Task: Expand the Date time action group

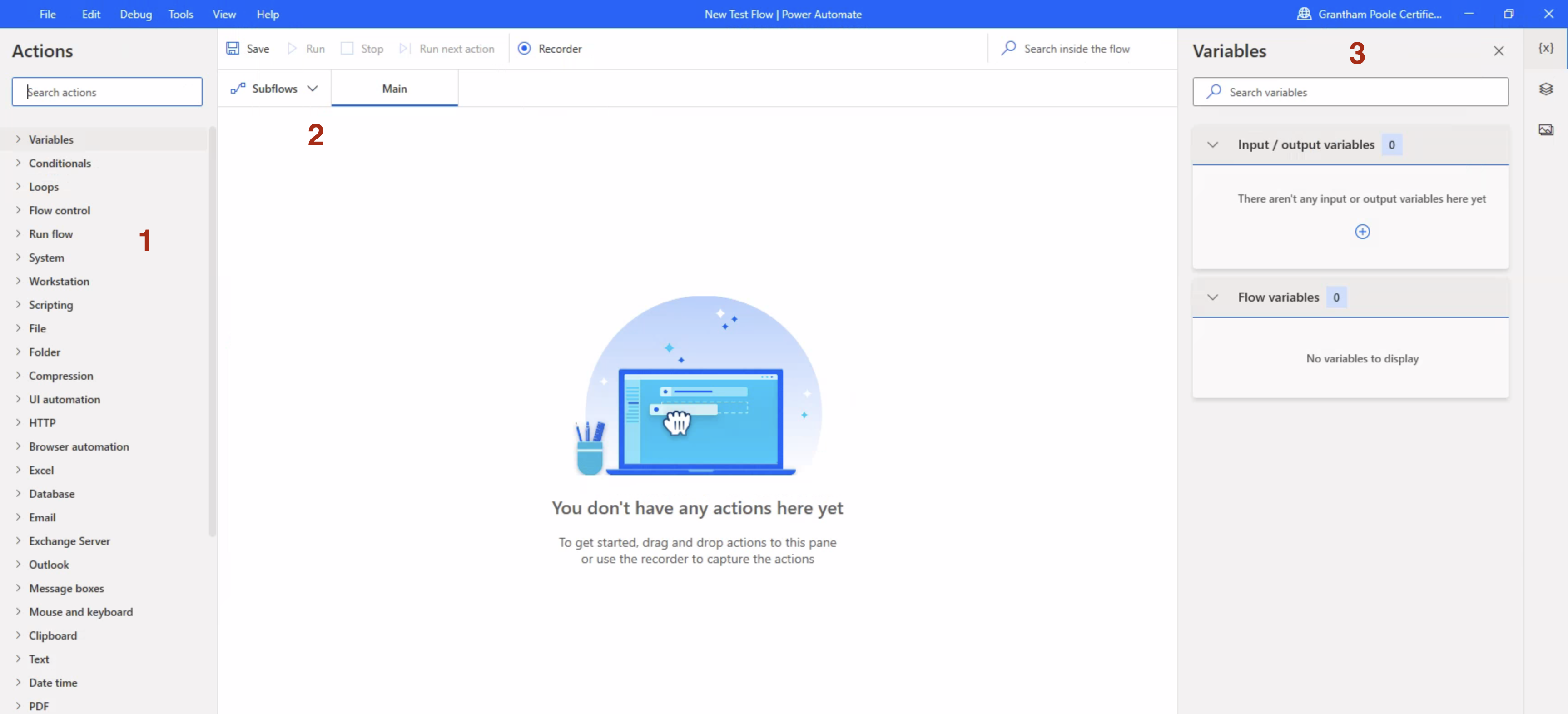Action: pyautogui.click(x=18, y=682)
